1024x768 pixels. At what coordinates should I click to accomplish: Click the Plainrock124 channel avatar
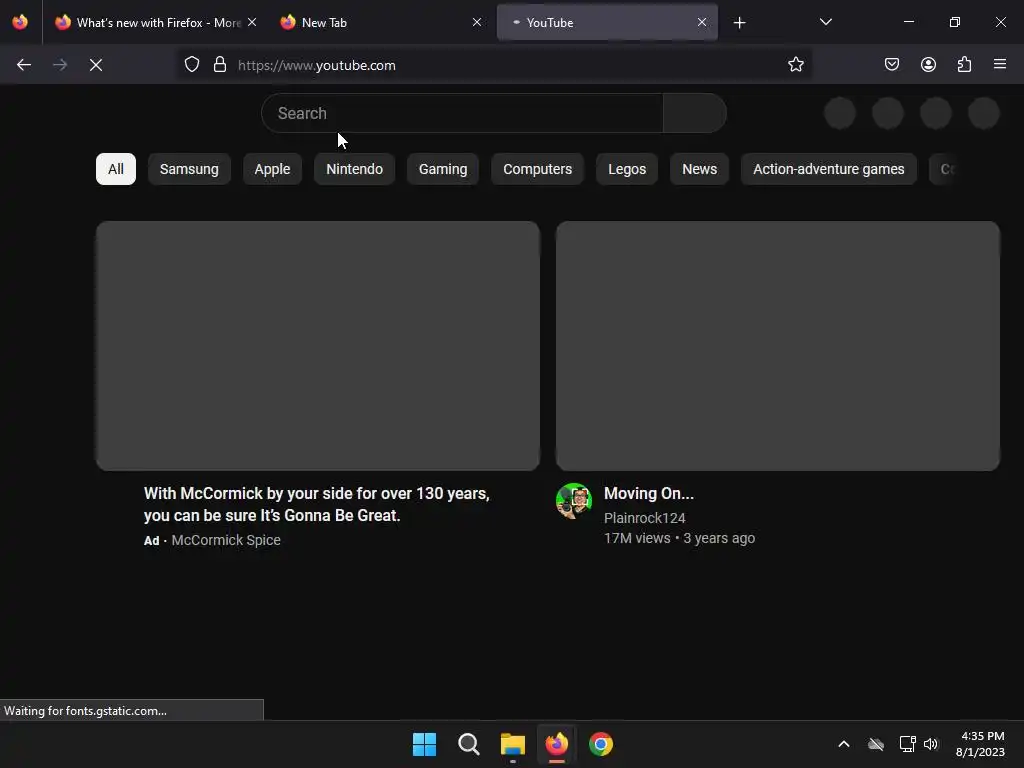point(574,501)
